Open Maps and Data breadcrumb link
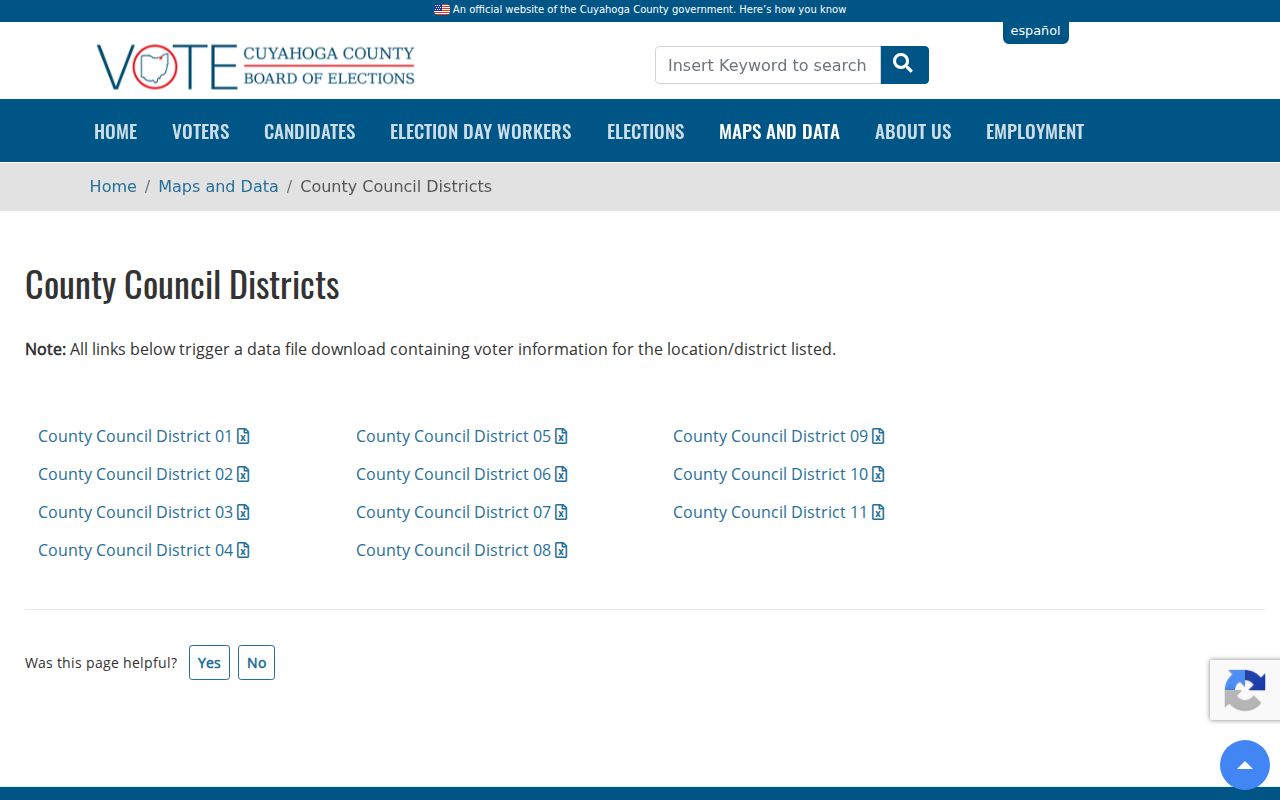Viewport: 1280px width, 800px height. pos(218,186)
